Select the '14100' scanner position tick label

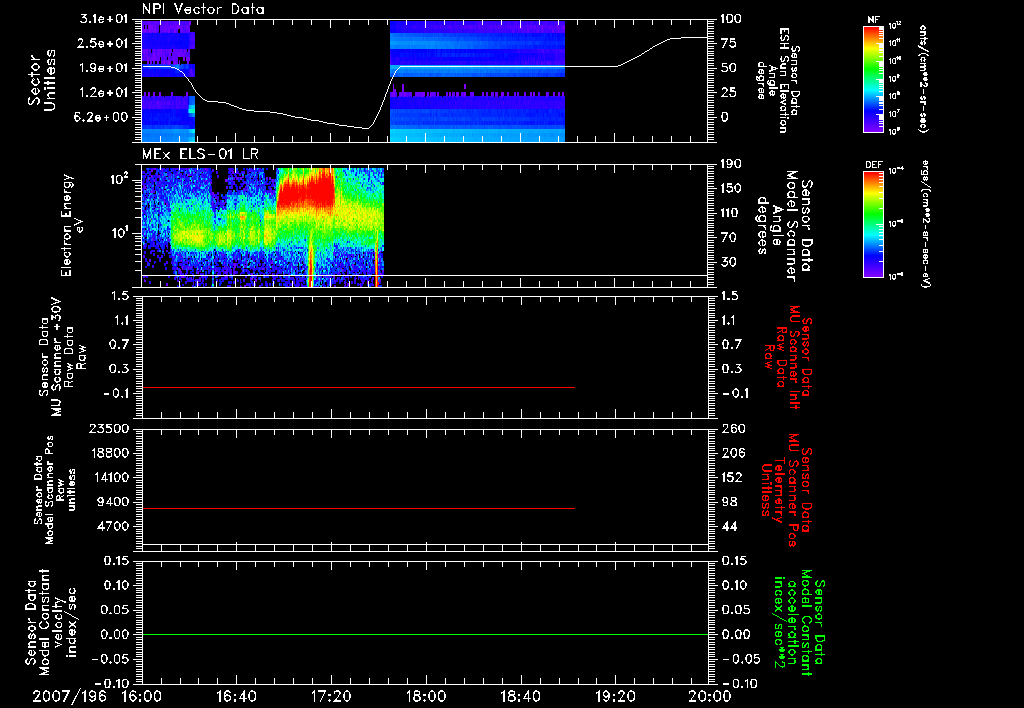110,477
